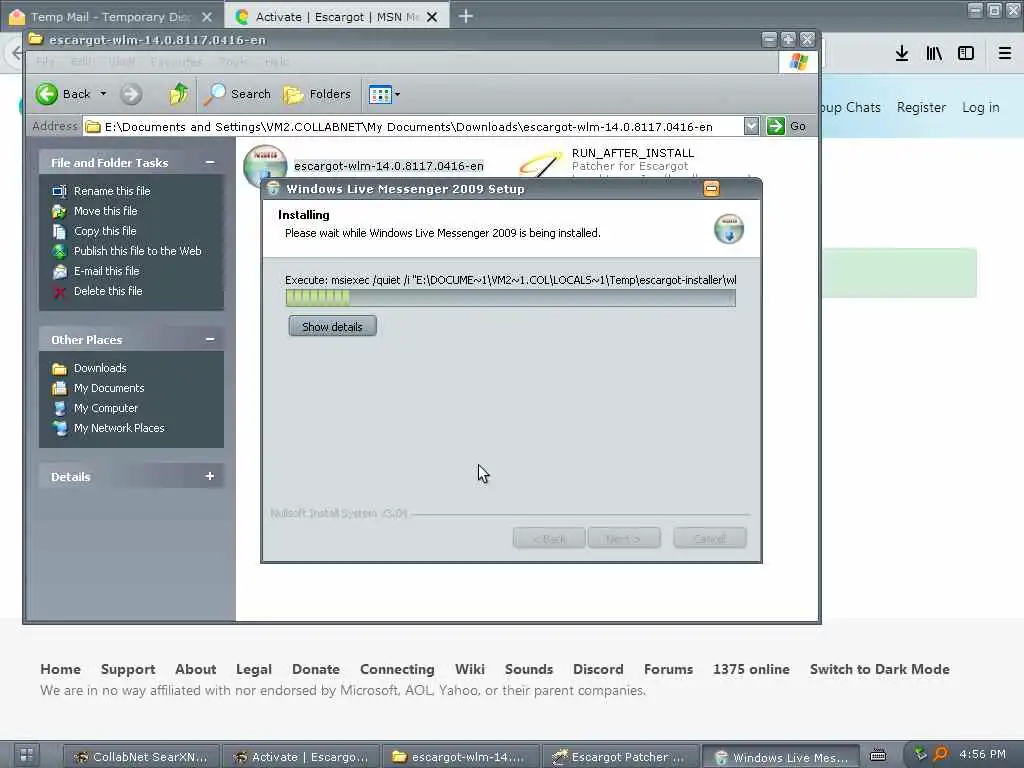Viewport: 1024px width, 768px height.
Task: Click the Windows flag logo in Explorer
Action: click(x=798, y=62)
